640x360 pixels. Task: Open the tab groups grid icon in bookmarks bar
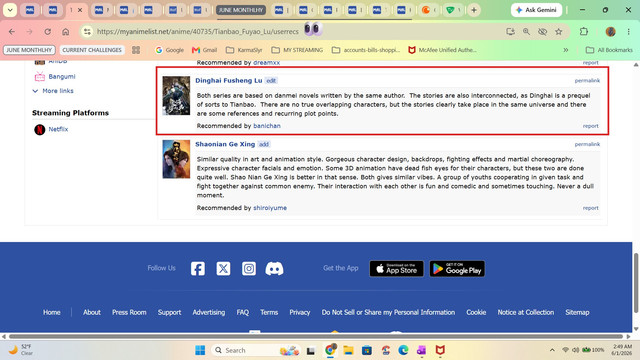tap(136, 50)
